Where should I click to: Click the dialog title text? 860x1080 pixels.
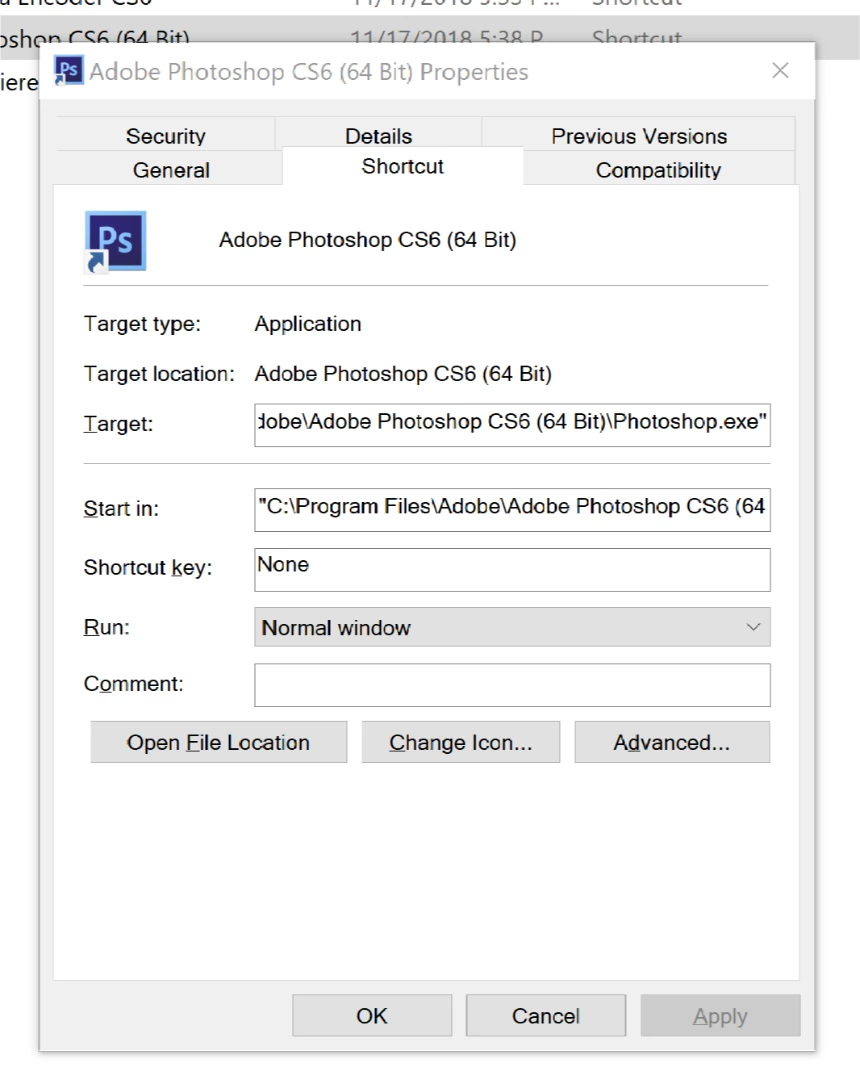pyautogui.click(x=309, y=71)
